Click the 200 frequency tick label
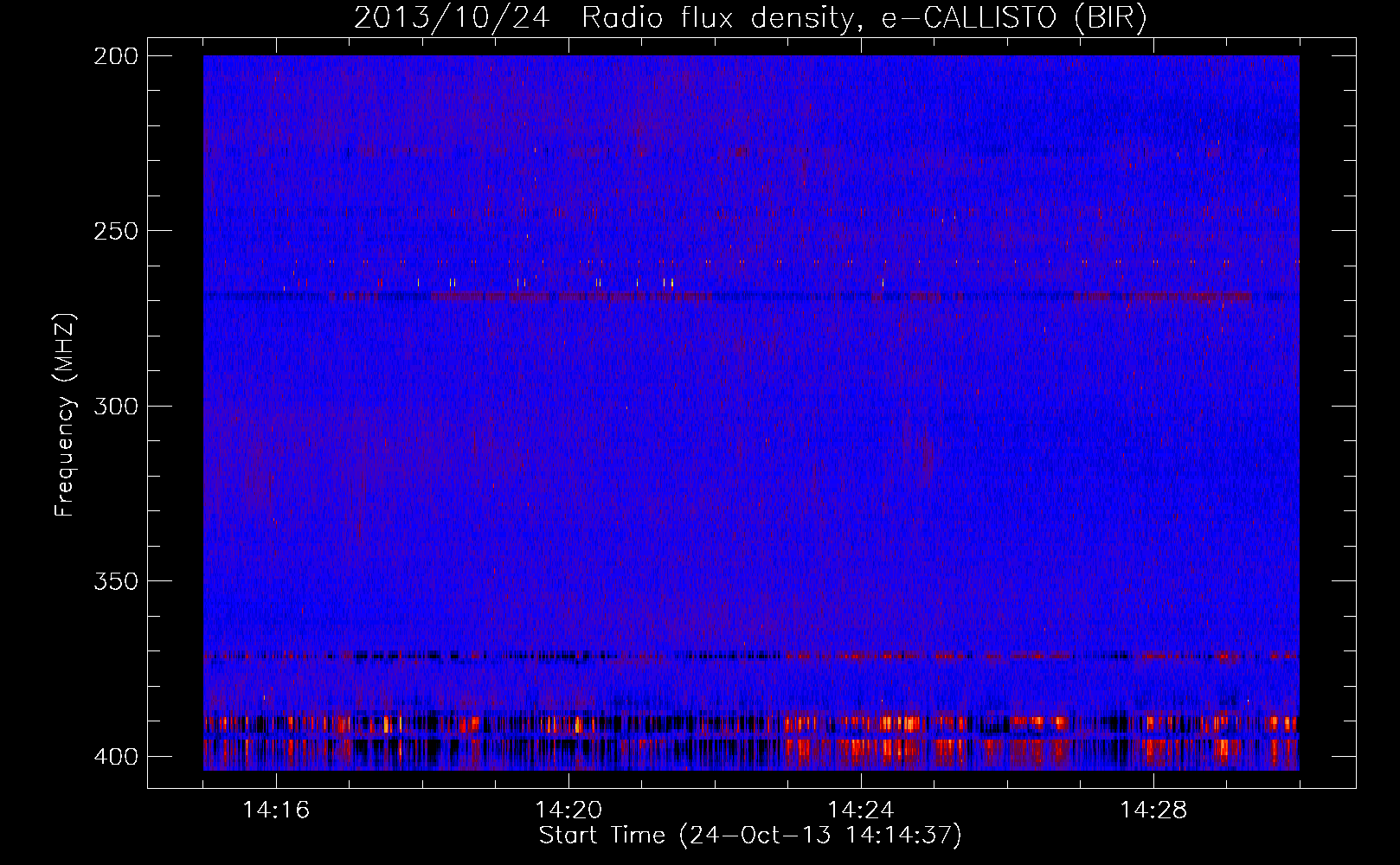 [x=116, y=56]
